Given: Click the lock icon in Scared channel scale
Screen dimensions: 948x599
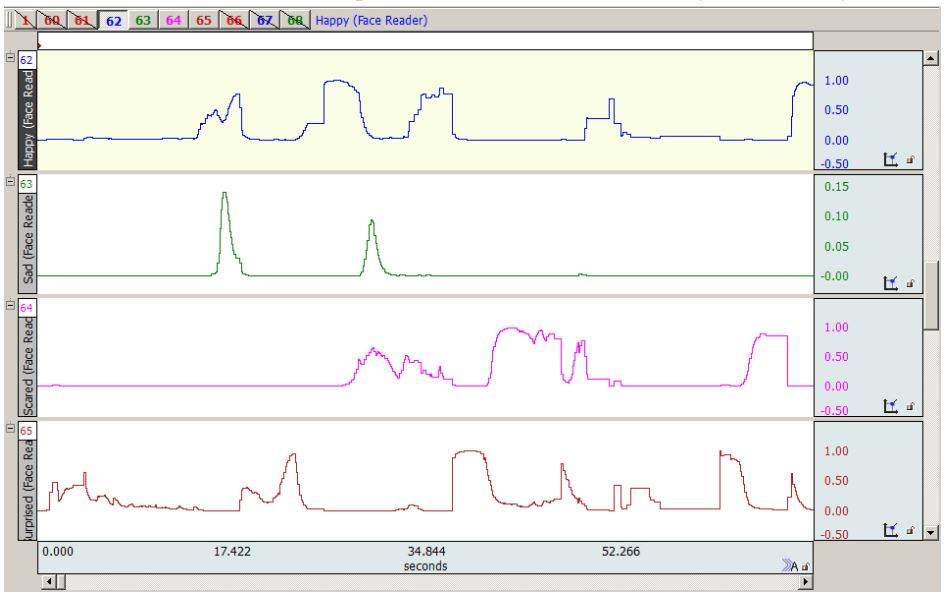Looking at the screenshot, I should pos(908,406).
